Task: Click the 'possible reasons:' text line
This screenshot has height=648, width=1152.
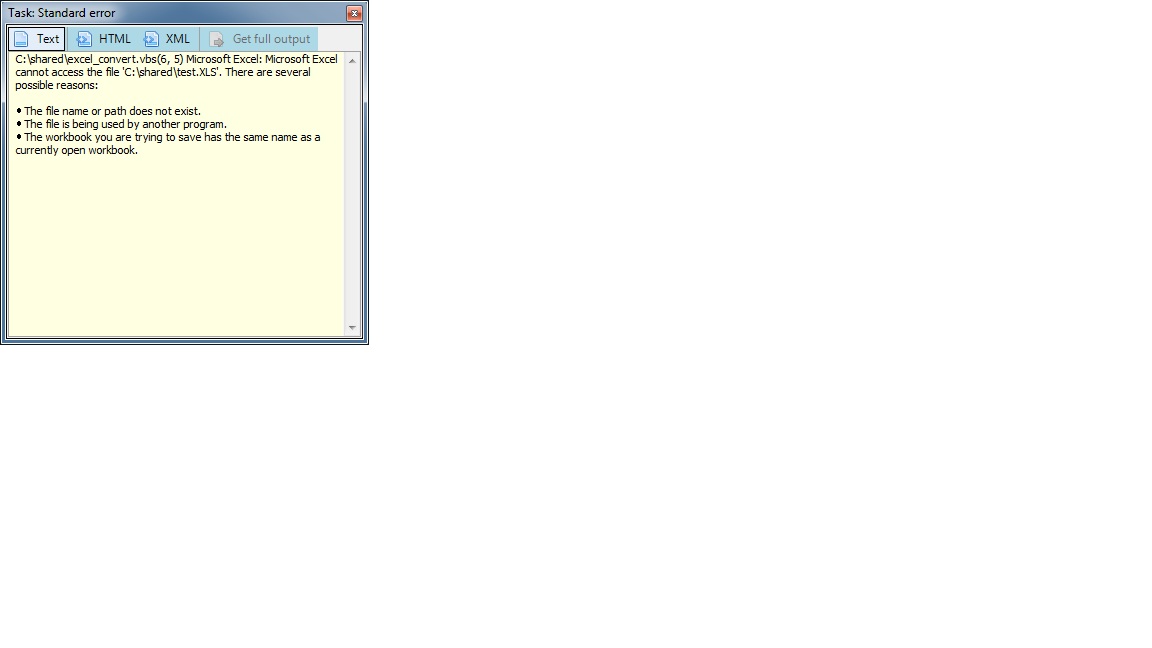Action: [x=56, y=85]
